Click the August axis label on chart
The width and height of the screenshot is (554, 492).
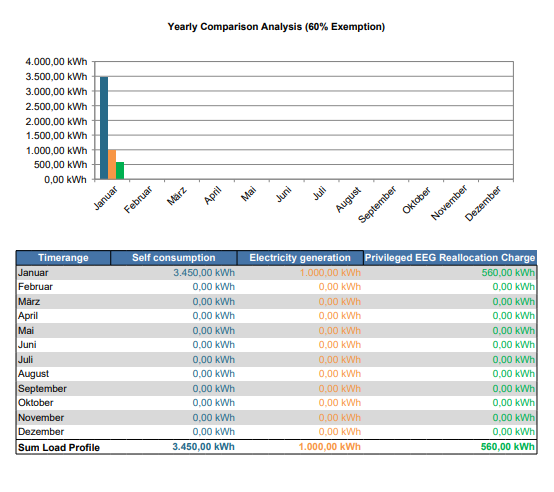348,200
